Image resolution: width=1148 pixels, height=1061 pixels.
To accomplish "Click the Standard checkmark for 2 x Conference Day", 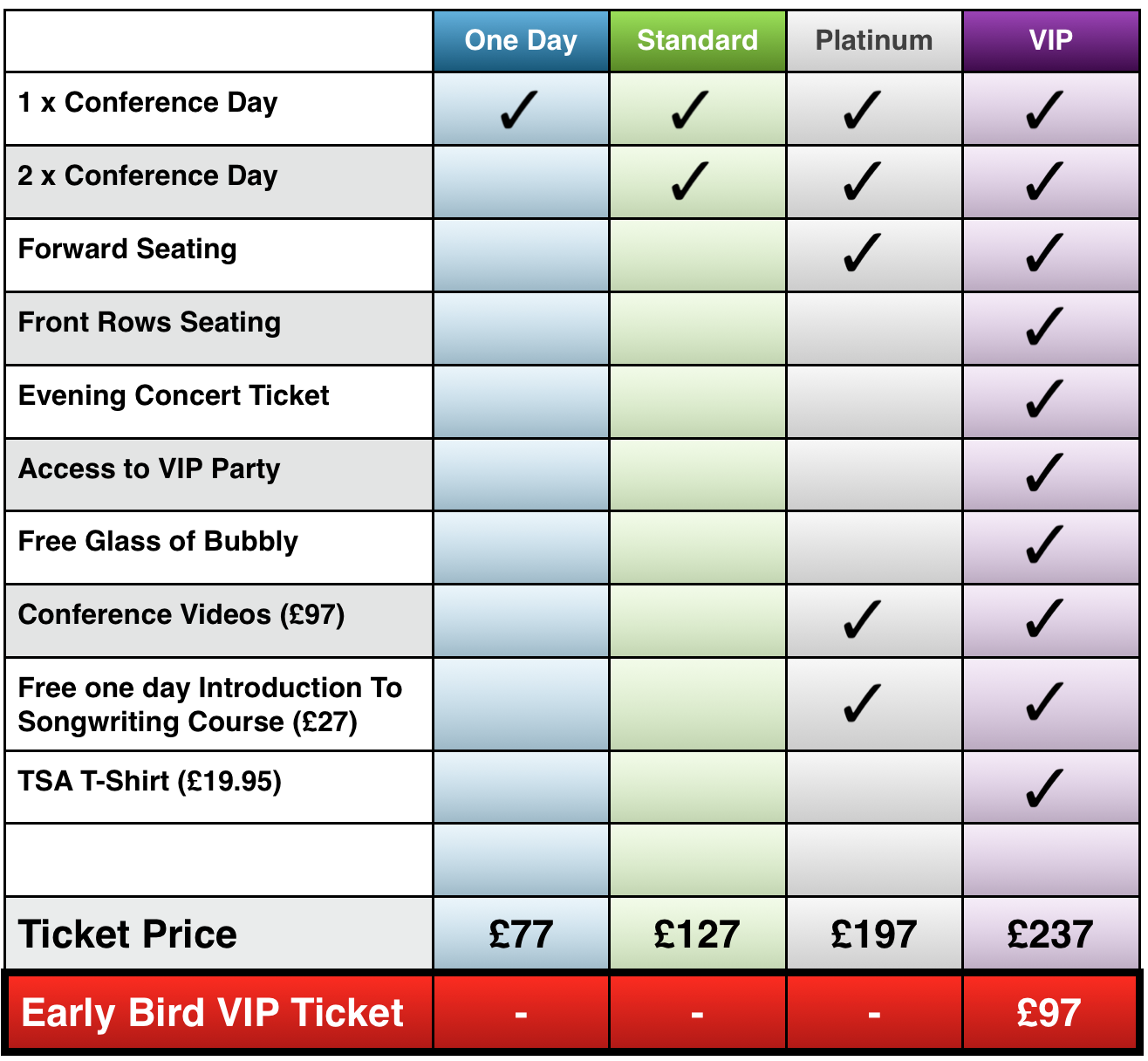I will pyautogui.click(x=690, y=181).
